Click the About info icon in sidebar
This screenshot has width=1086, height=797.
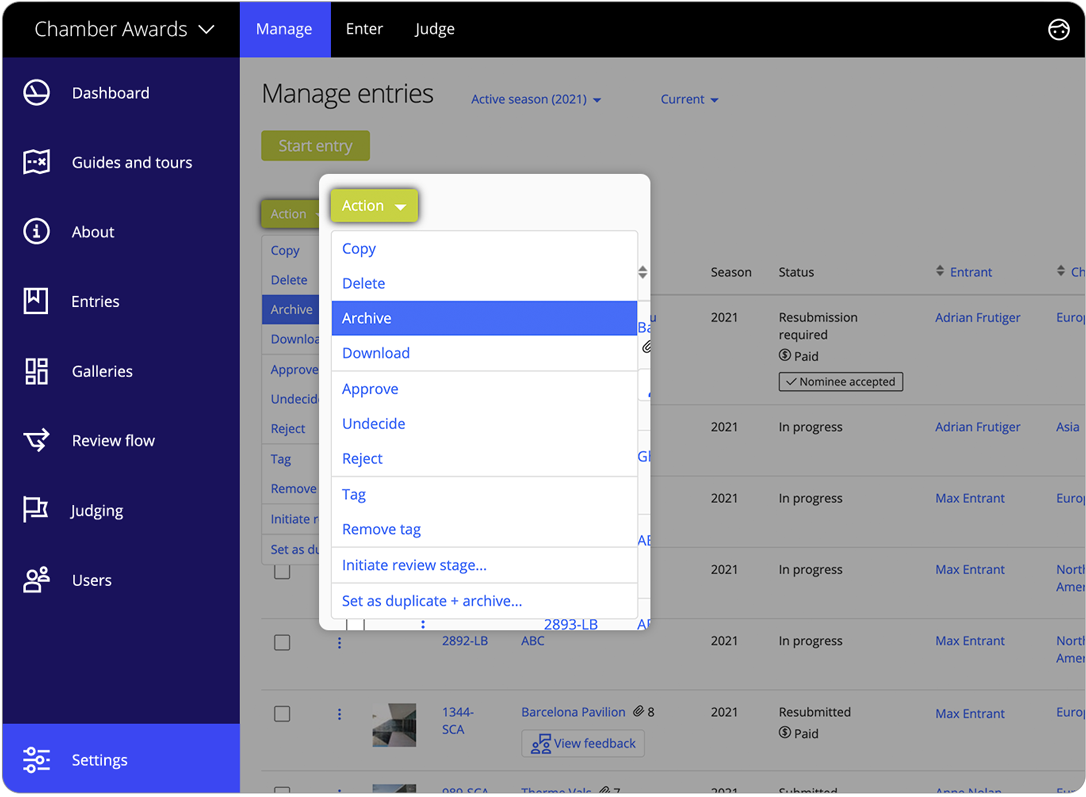pyautogui.click(x=36, y=231)
